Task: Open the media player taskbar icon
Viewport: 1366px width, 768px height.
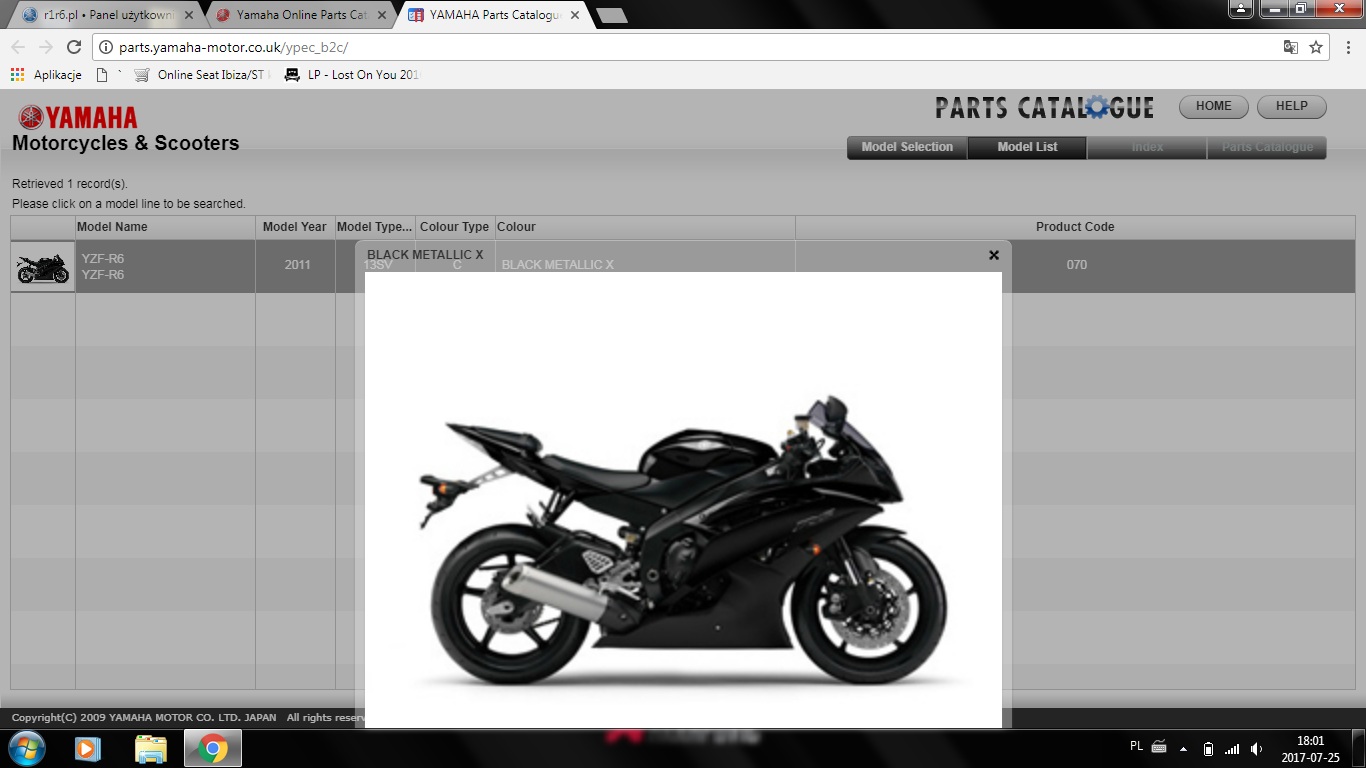Action: tap(88, 748)
